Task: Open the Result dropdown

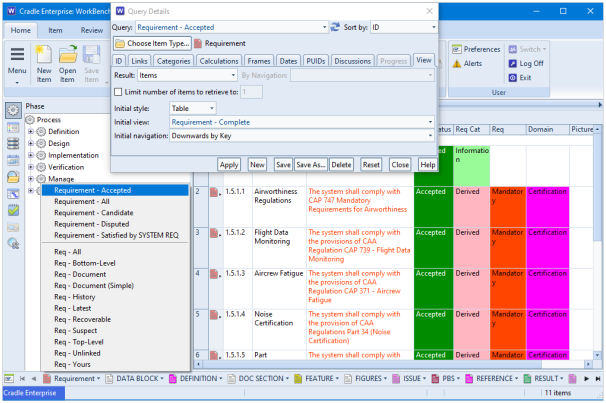Action: tap(233, 75)
